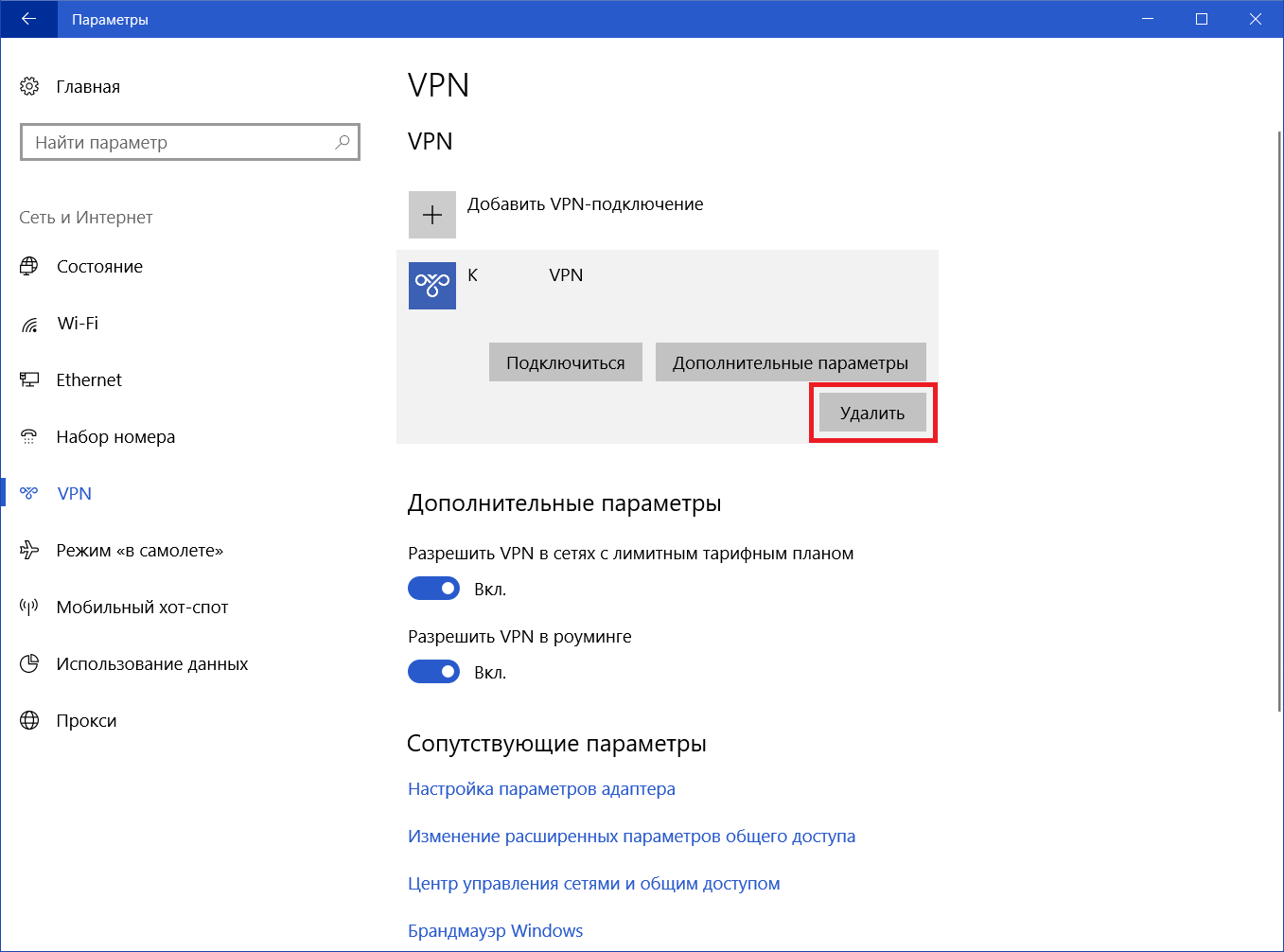Click the Прокси globe icon
This screenshot has width=1284, height=952.
click(29, 720)
